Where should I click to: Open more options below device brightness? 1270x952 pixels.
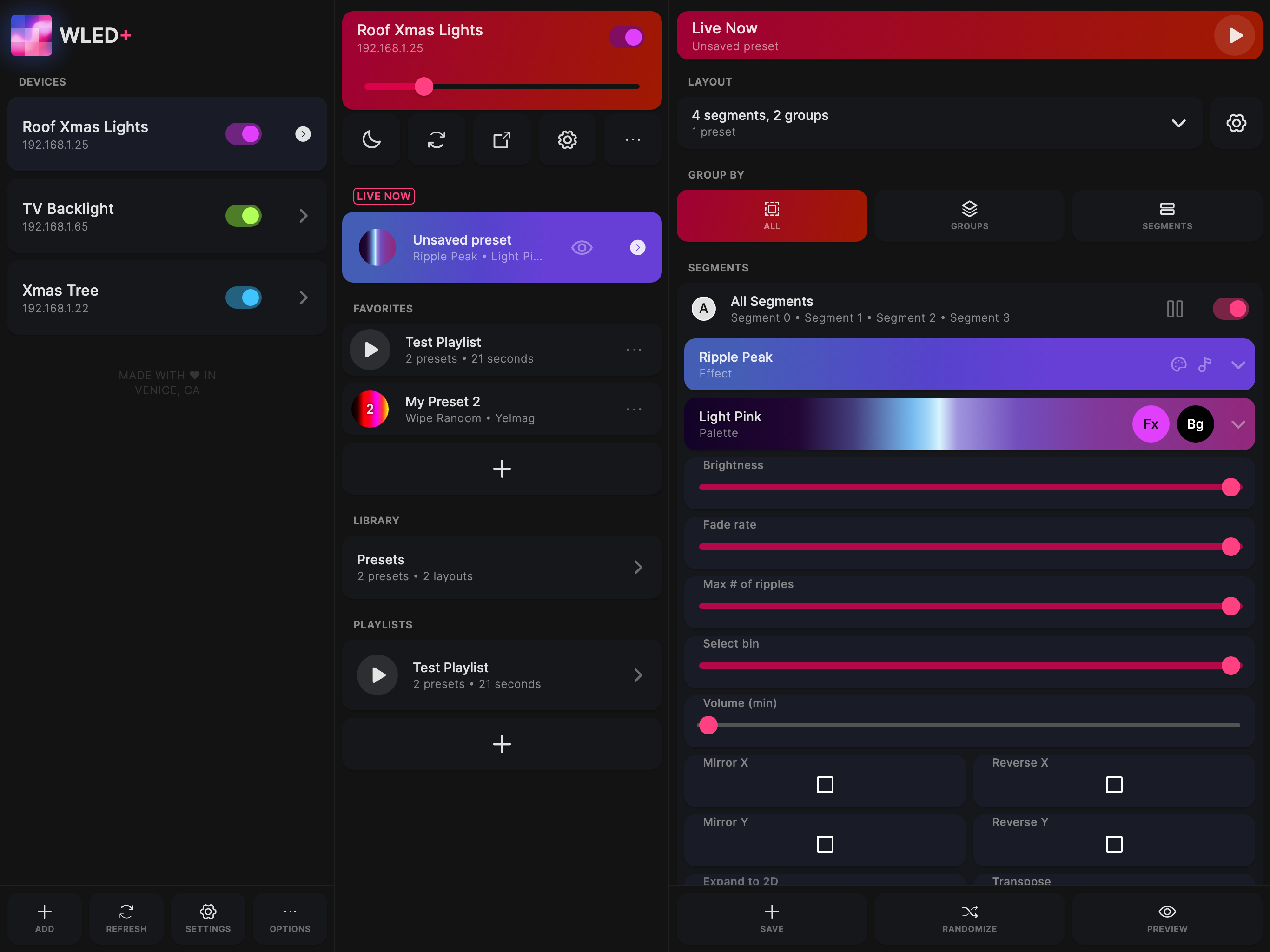point(633,139)
